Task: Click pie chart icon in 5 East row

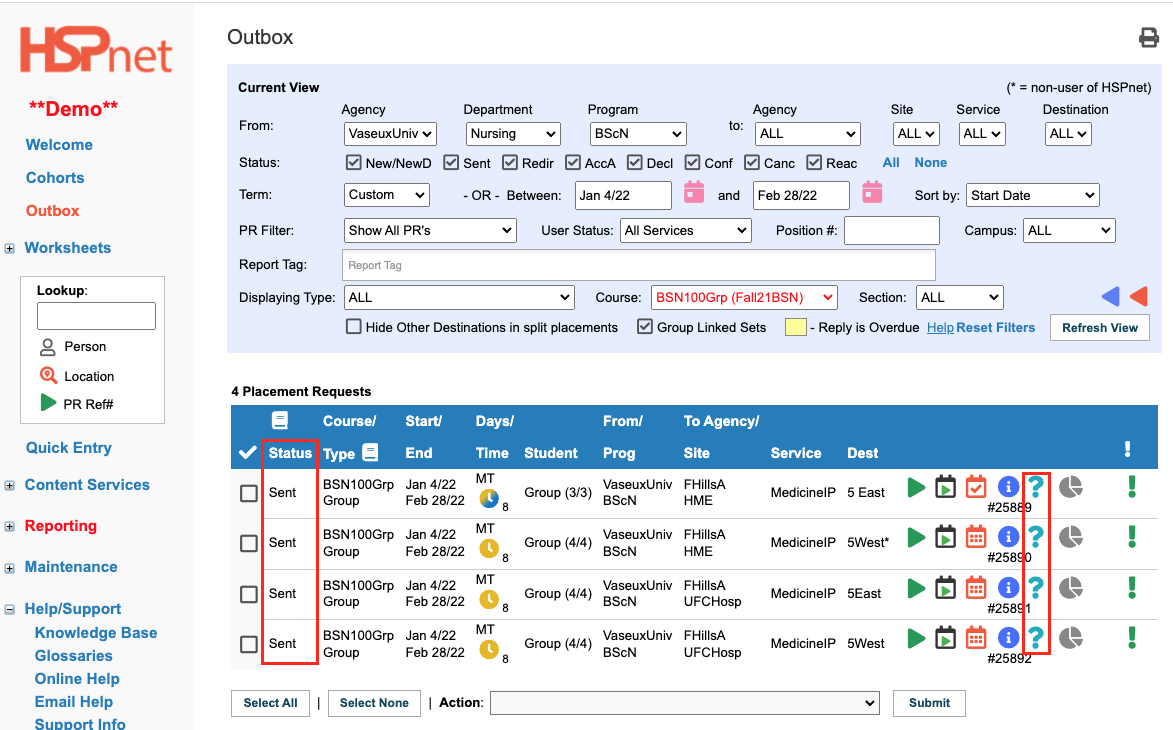Action: click(1071, 487)
